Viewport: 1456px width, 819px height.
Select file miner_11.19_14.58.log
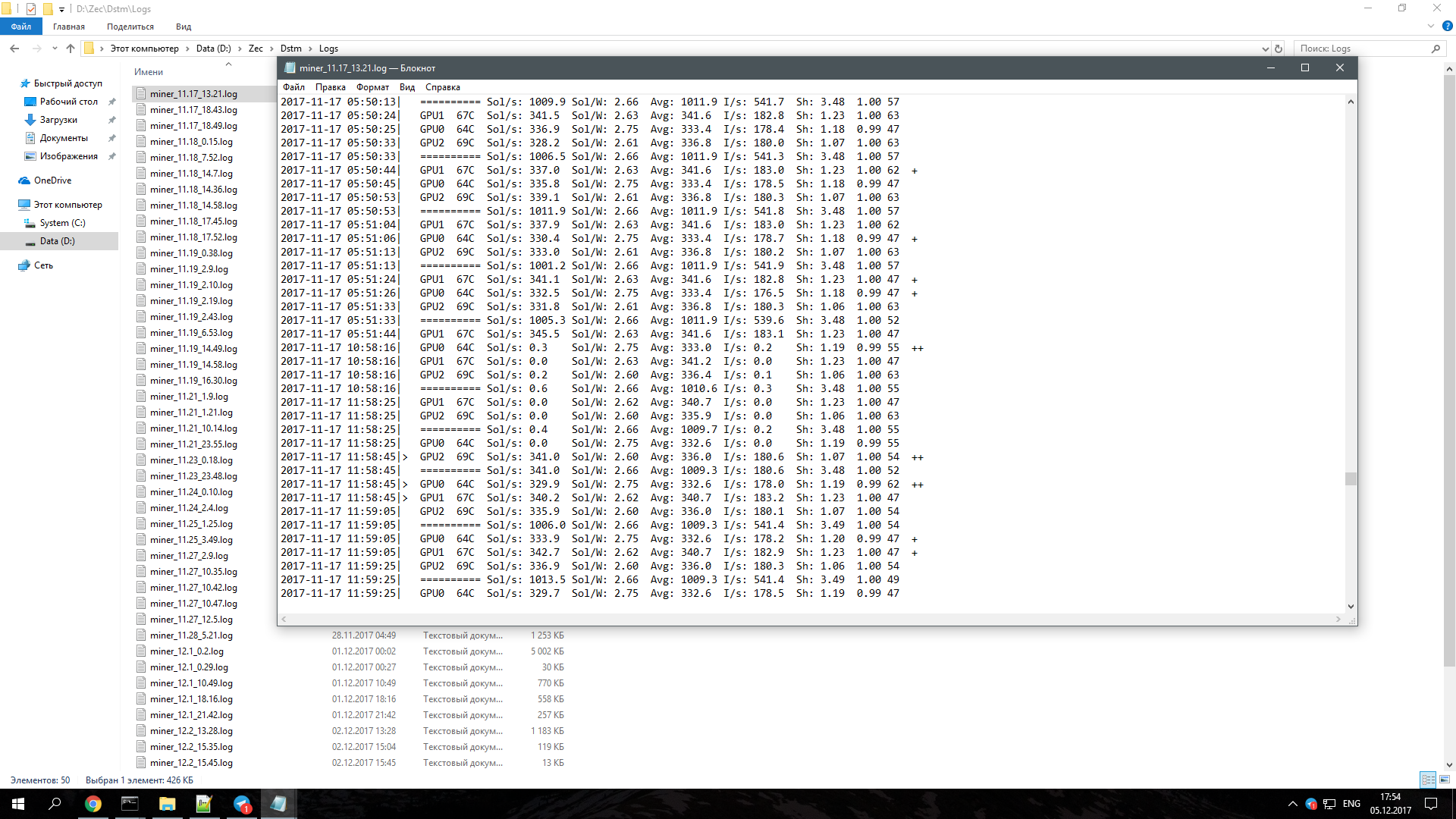click(x=193, y=365)
